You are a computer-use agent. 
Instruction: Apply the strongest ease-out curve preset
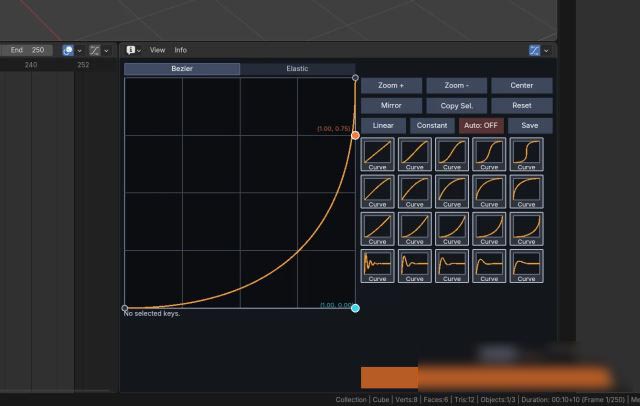526,191
